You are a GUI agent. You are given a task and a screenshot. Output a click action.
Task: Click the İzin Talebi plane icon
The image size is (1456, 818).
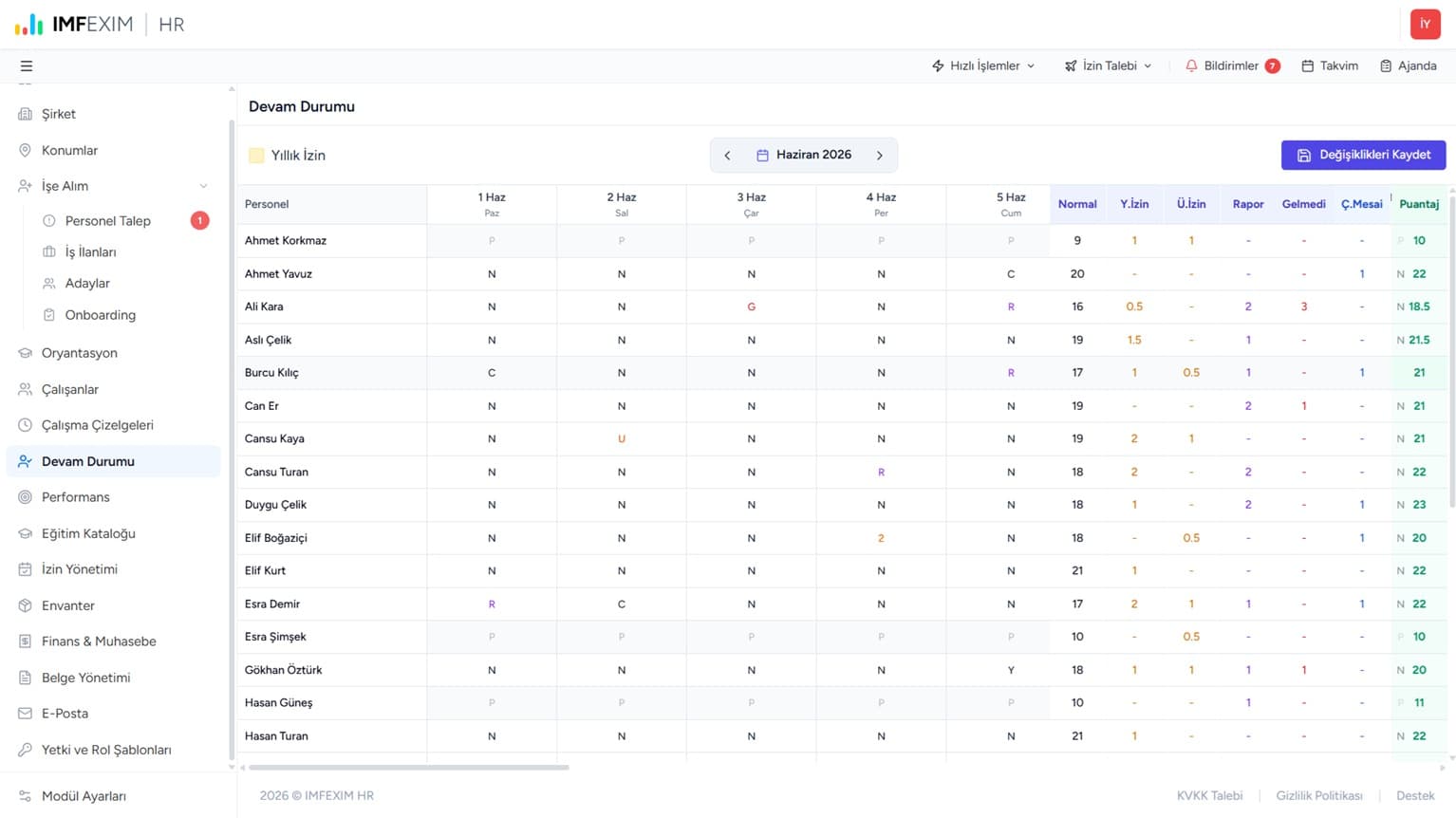tap(1071, 66)
